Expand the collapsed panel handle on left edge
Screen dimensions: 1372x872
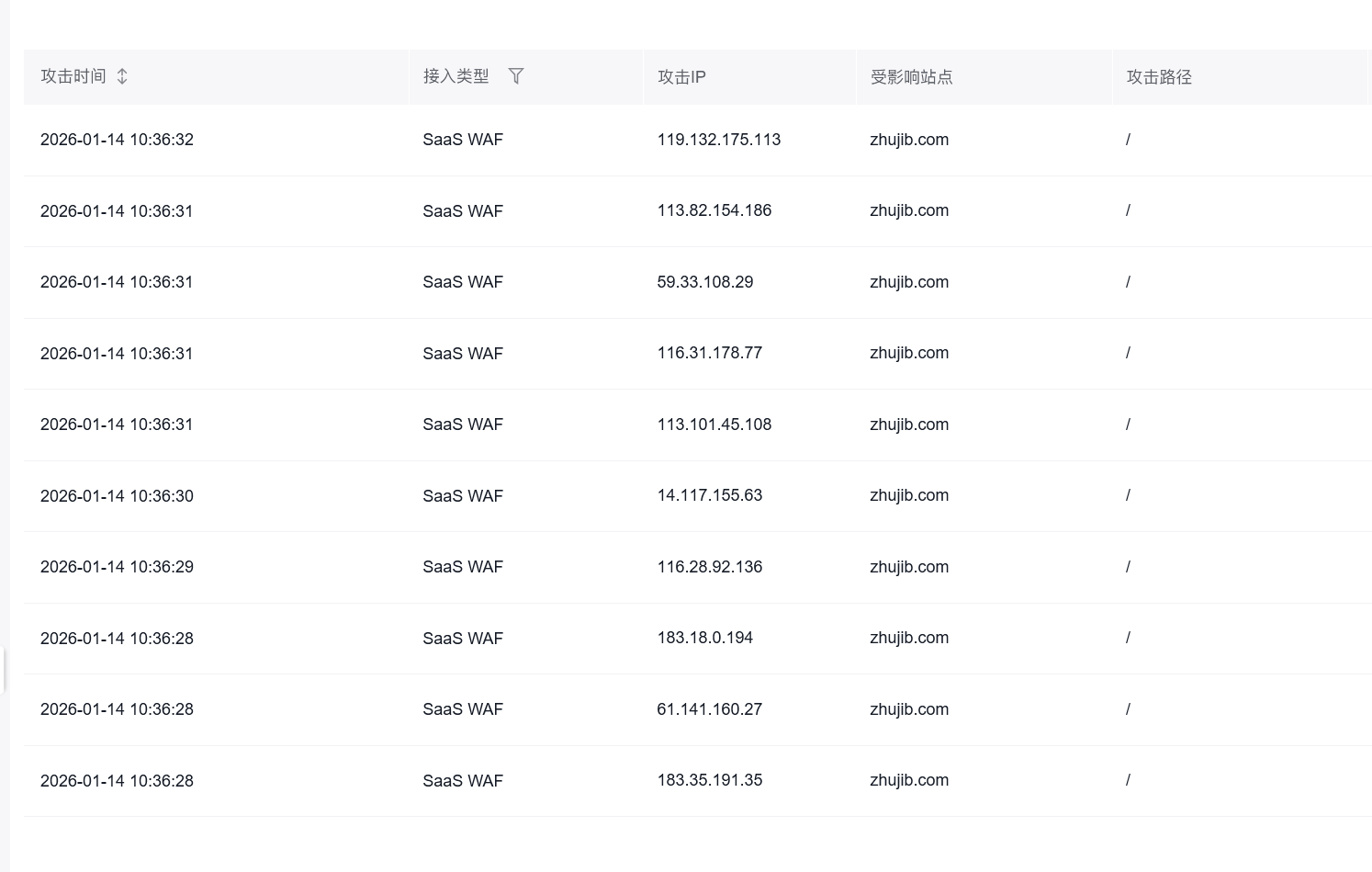pos(4,671)
